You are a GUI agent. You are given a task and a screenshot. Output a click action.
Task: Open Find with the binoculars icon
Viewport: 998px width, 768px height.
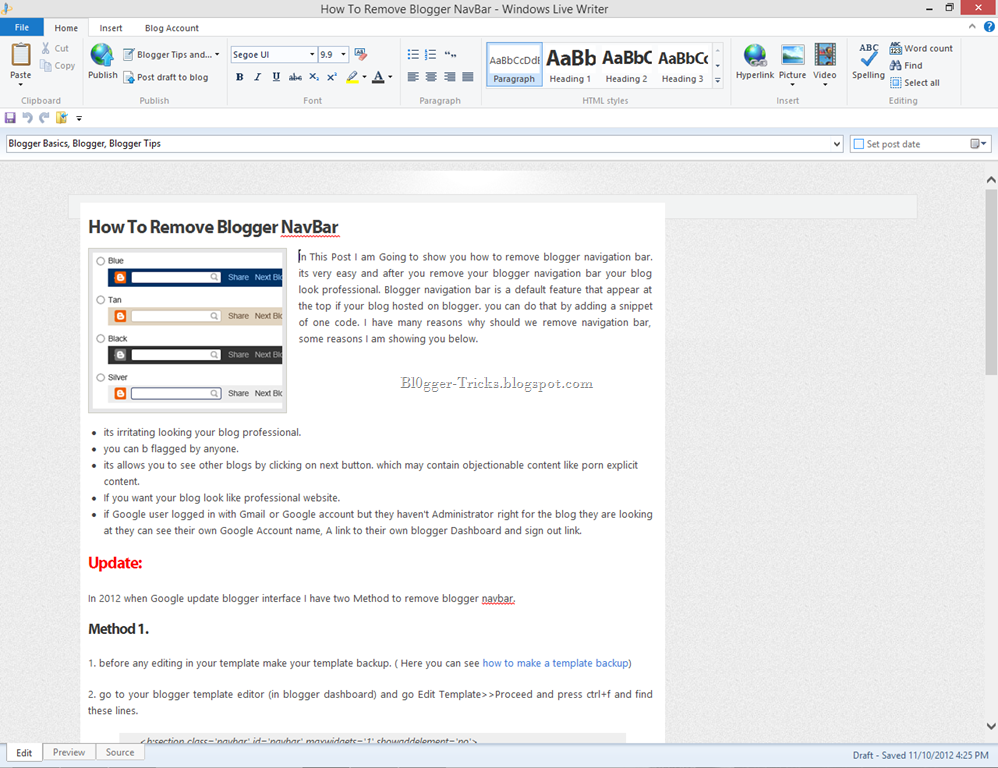[906, 66]
